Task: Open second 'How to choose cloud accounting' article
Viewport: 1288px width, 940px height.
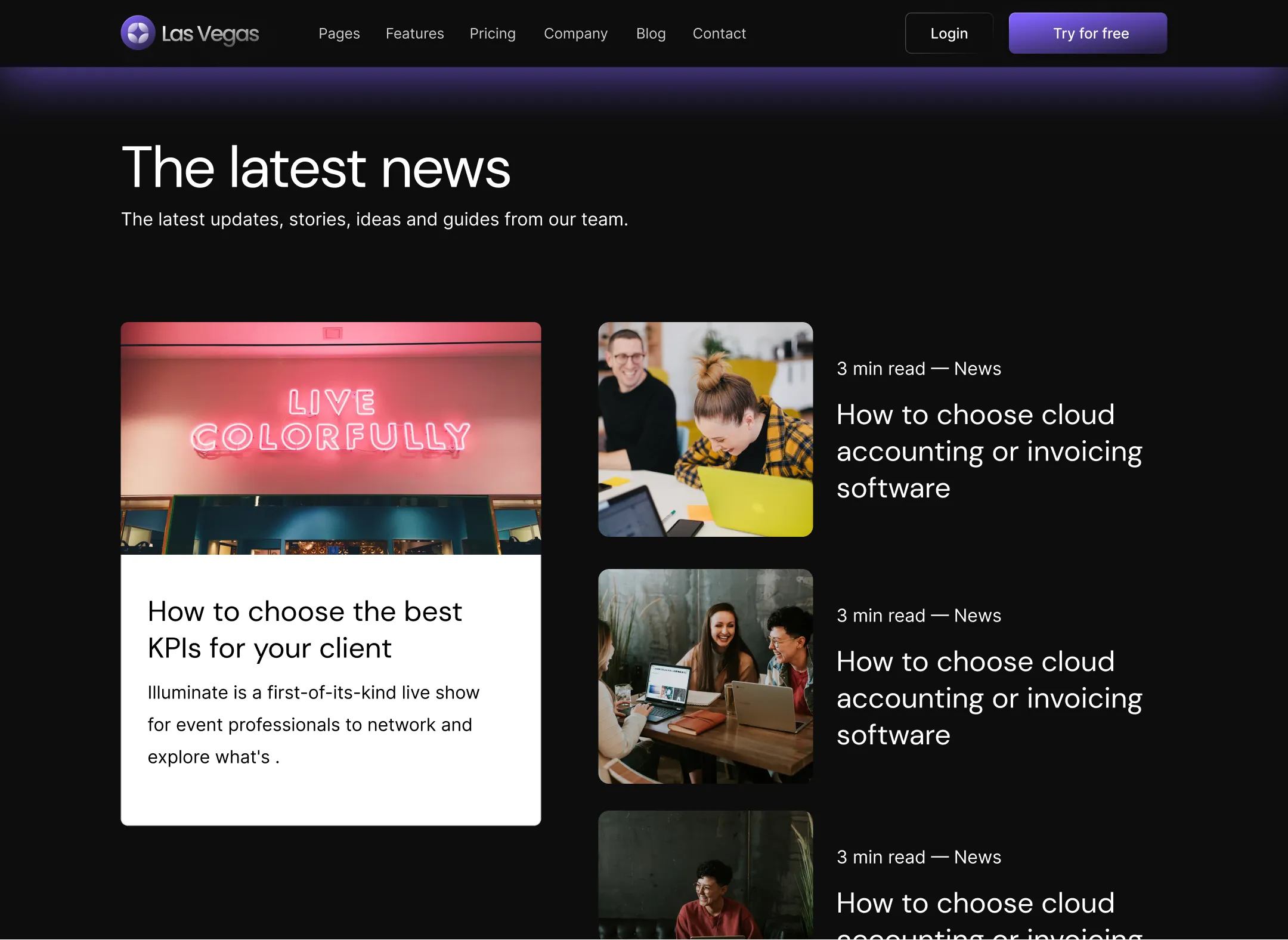Action: coord(989,698)
